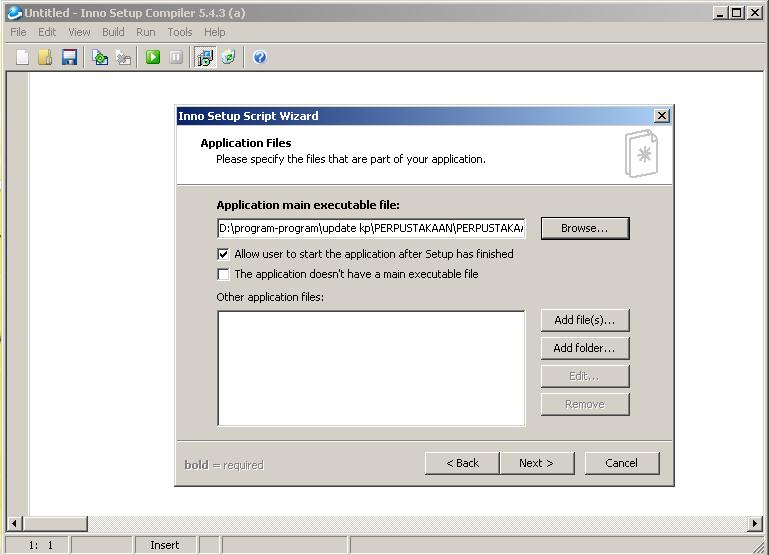769x555 pixels.
Task: Click the horizontal scrollbar left arrow
Action: [14, 524]
